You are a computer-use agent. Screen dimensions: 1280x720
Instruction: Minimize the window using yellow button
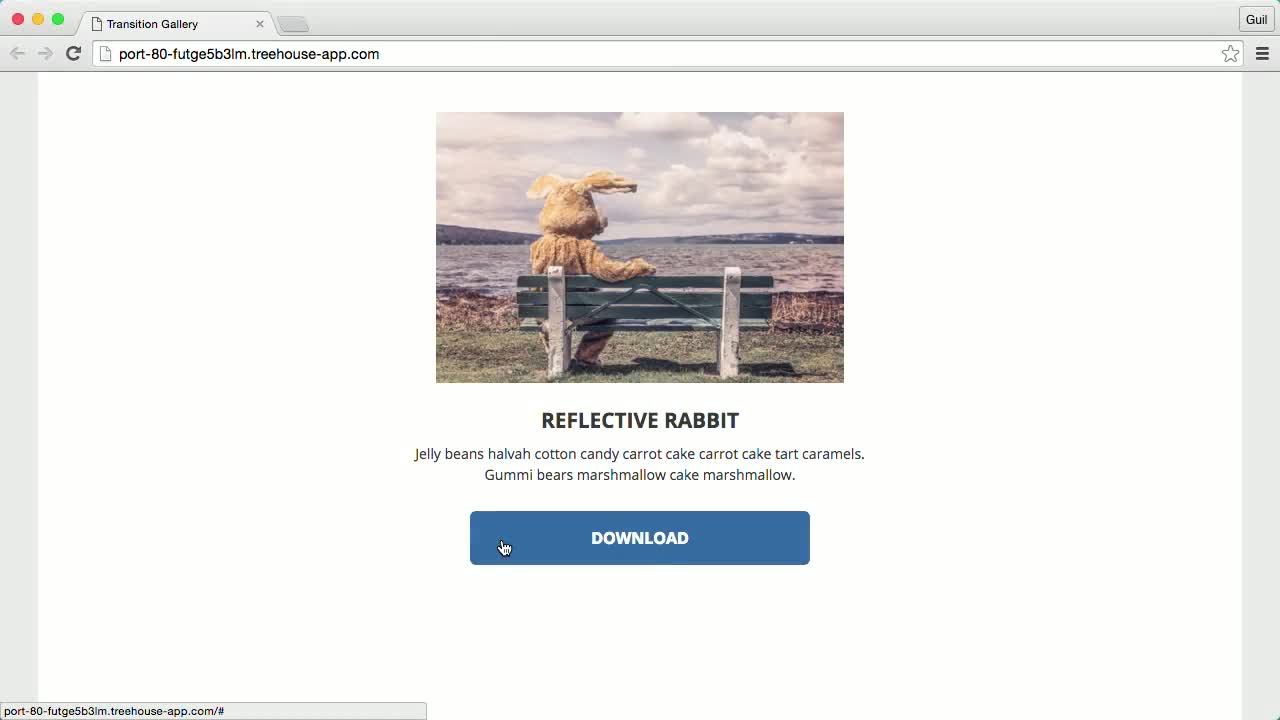38,19
